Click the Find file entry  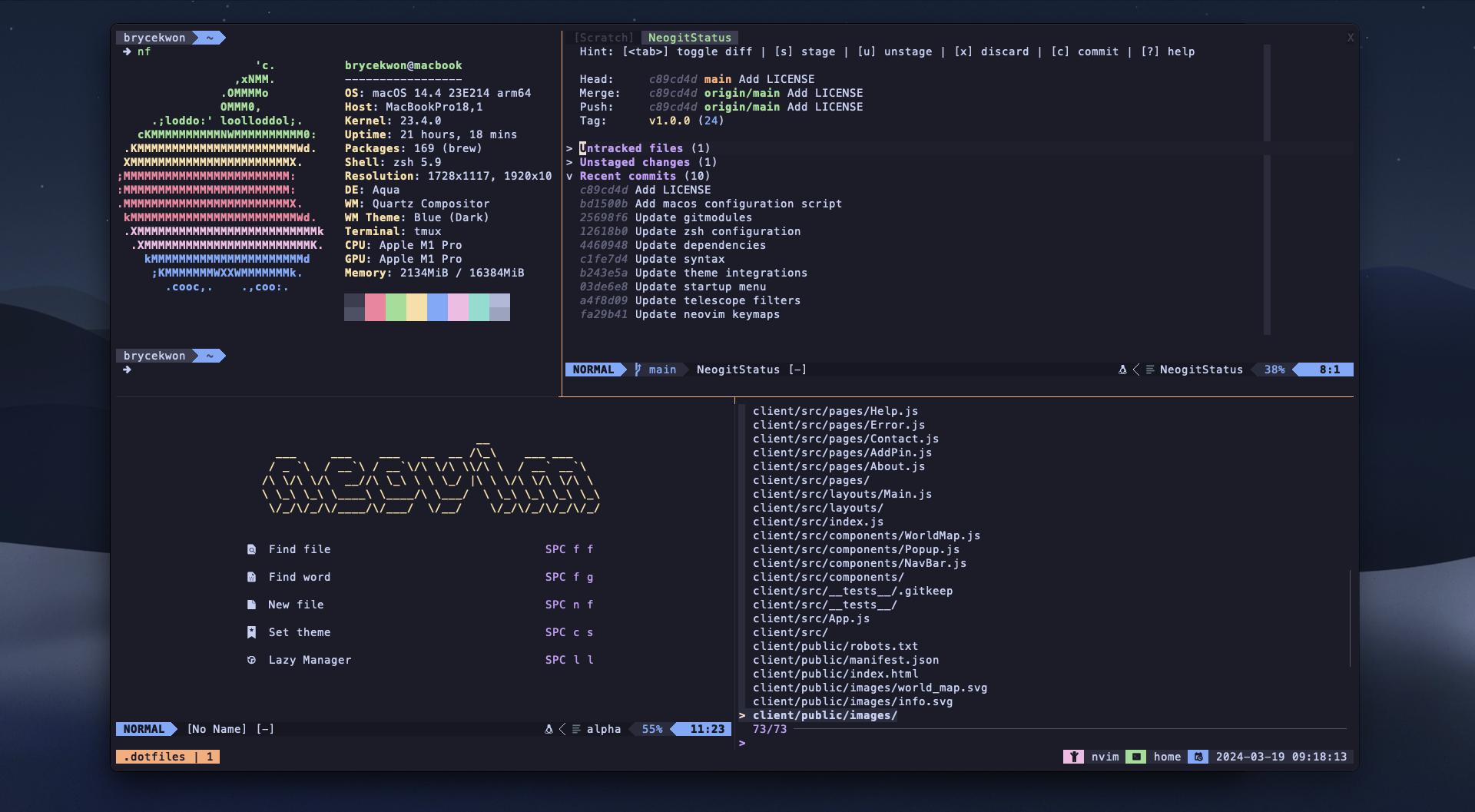click(300, 549)
